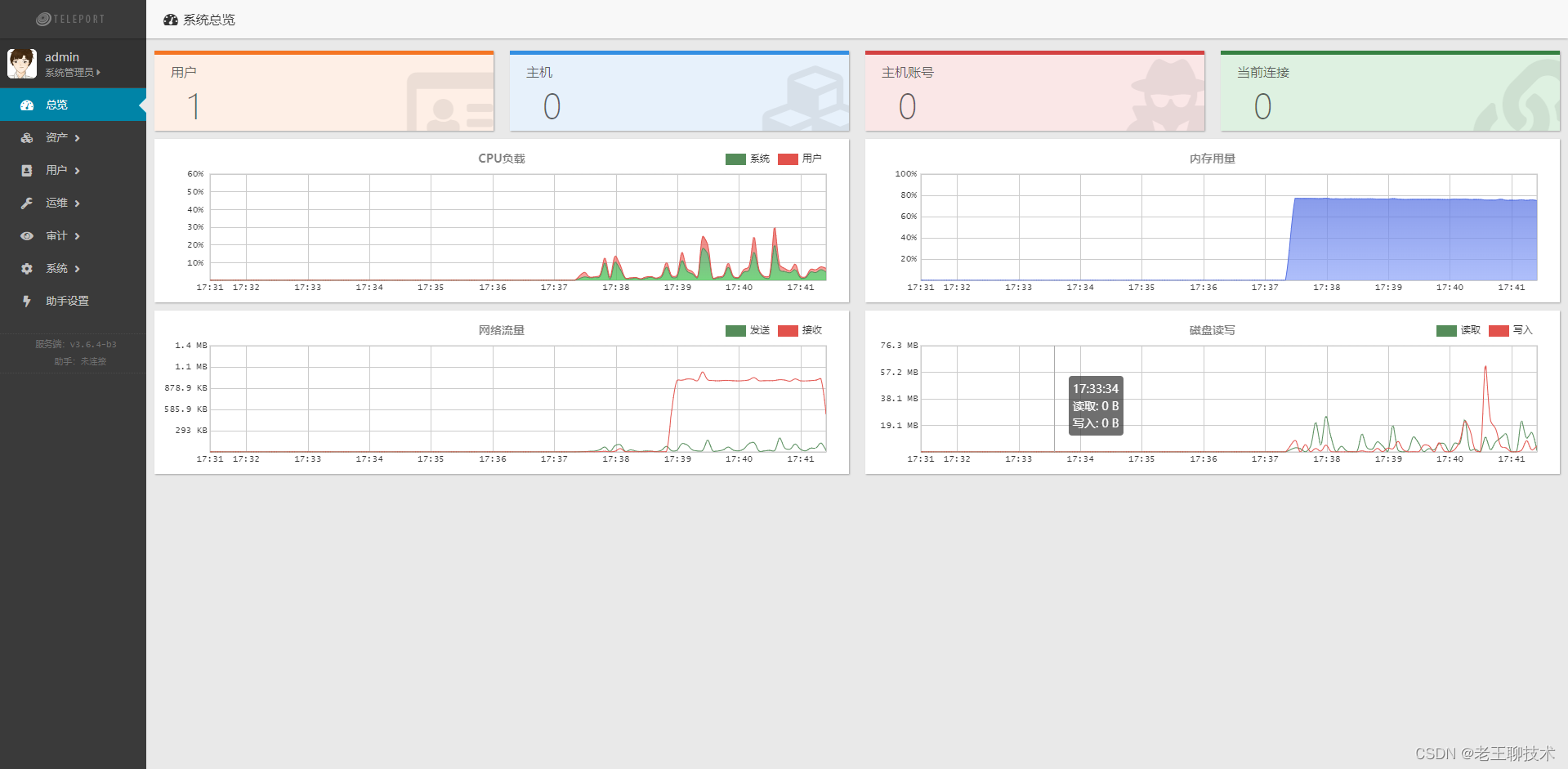
Task: Click the 系统总览 page title
Action: (209, 20)
